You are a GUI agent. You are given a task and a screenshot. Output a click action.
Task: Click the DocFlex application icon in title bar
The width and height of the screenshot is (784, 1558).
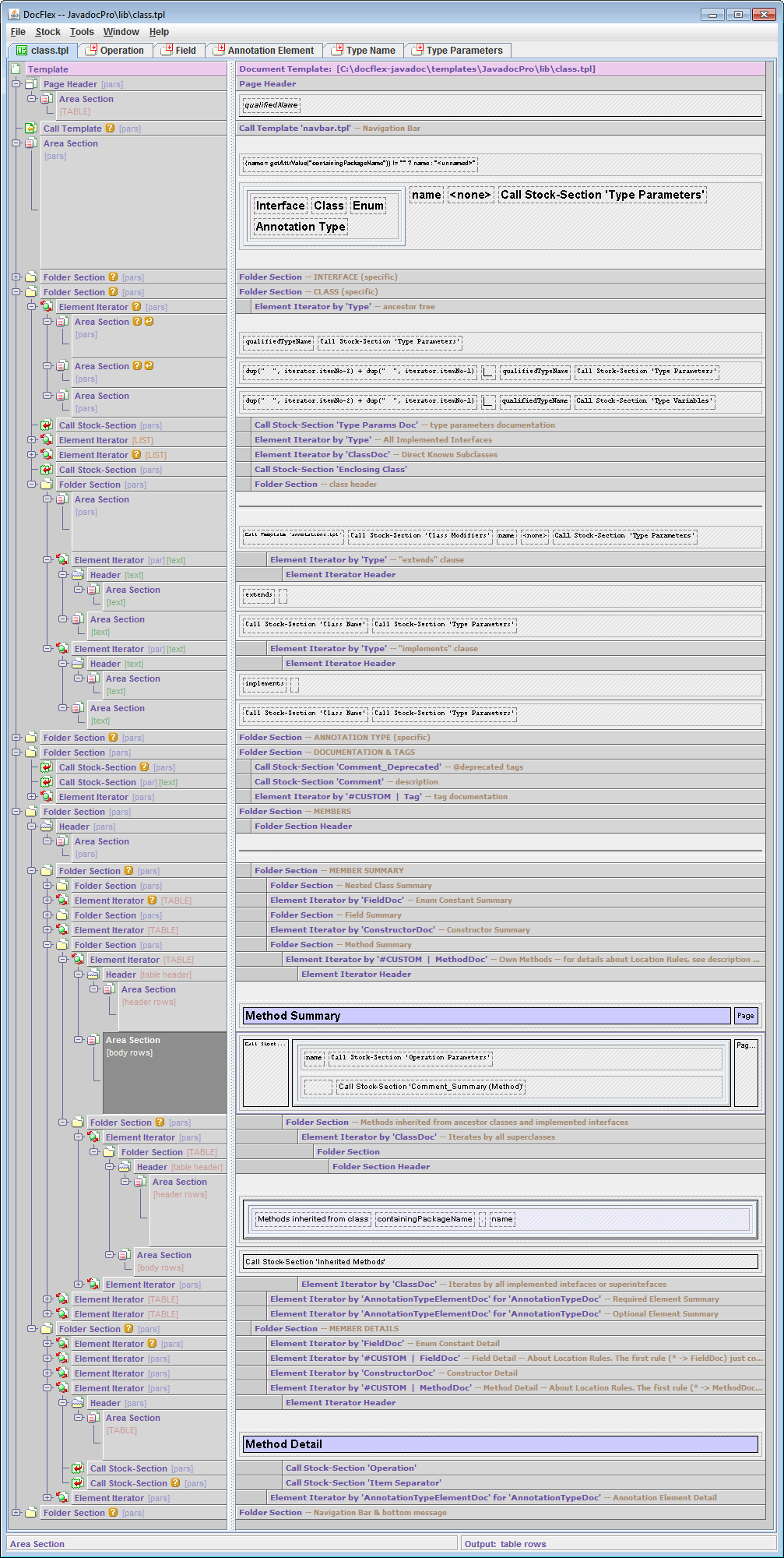click(13, 14)
